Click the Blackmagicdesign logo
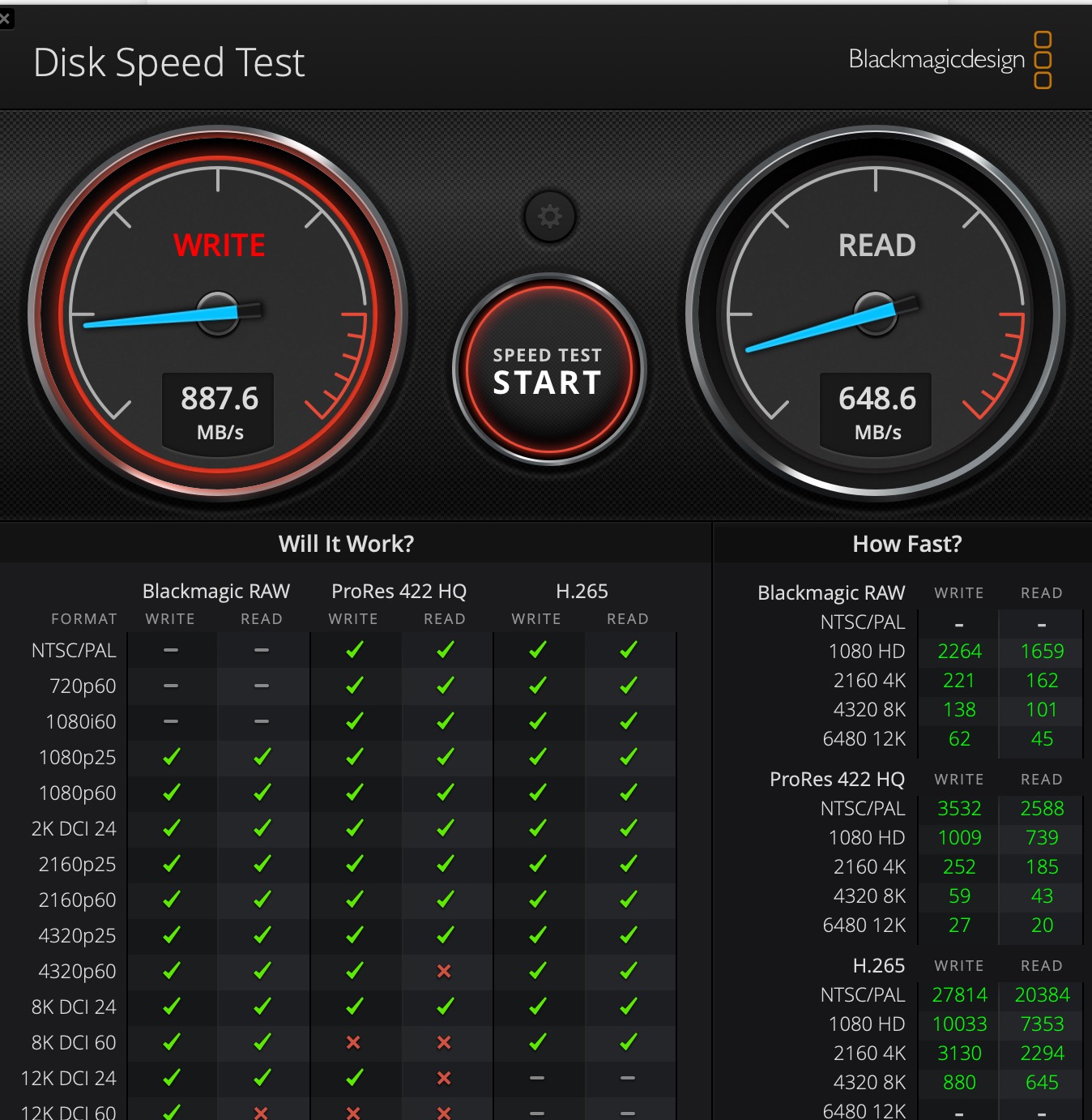 click(x=950, y=60)
